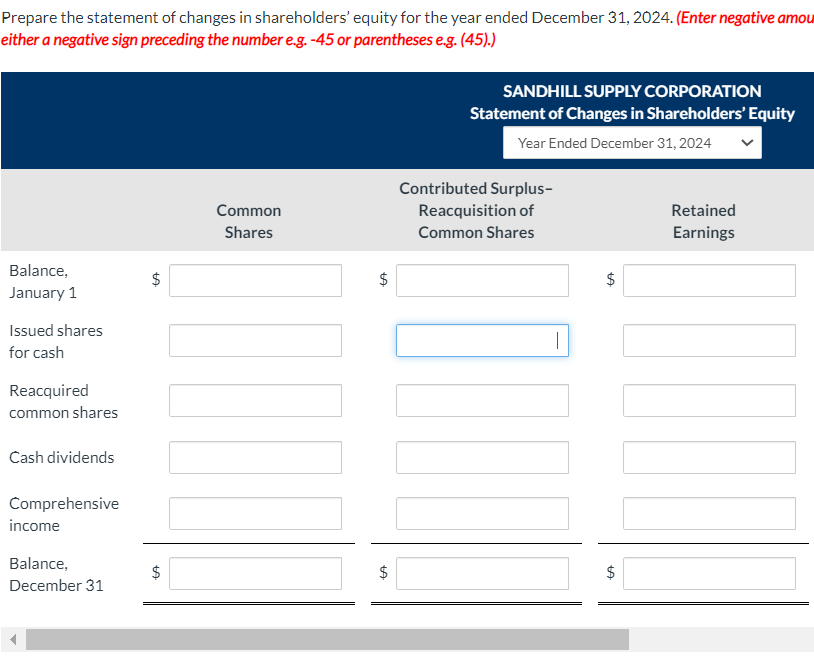Click Contributed Surplus field for Balance, January 1

(x=482, y=280)
